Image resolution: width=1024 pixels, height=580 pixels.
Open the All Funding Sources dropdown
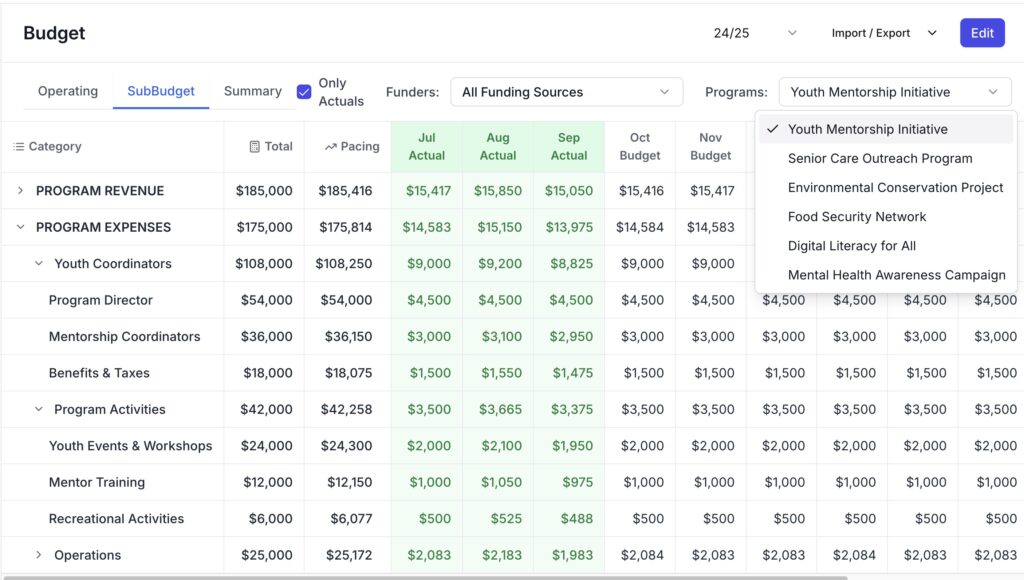coord(566,92)
